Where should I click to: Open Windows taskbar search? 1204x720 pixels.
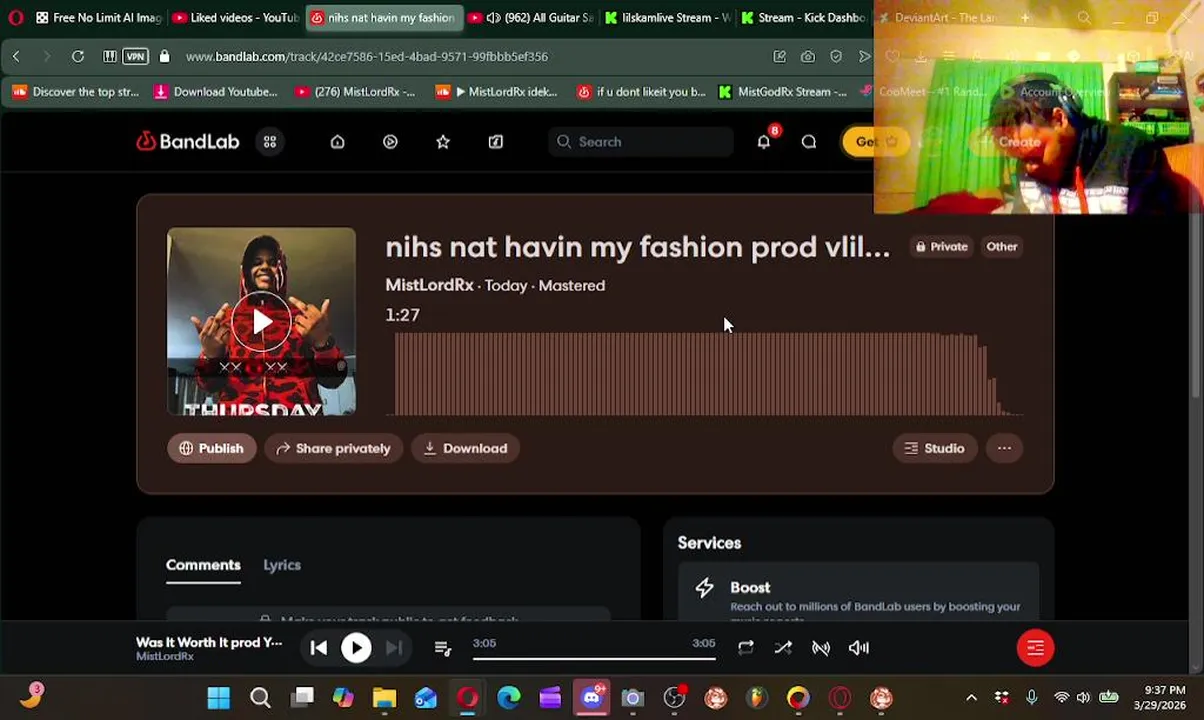coord(260,698)
